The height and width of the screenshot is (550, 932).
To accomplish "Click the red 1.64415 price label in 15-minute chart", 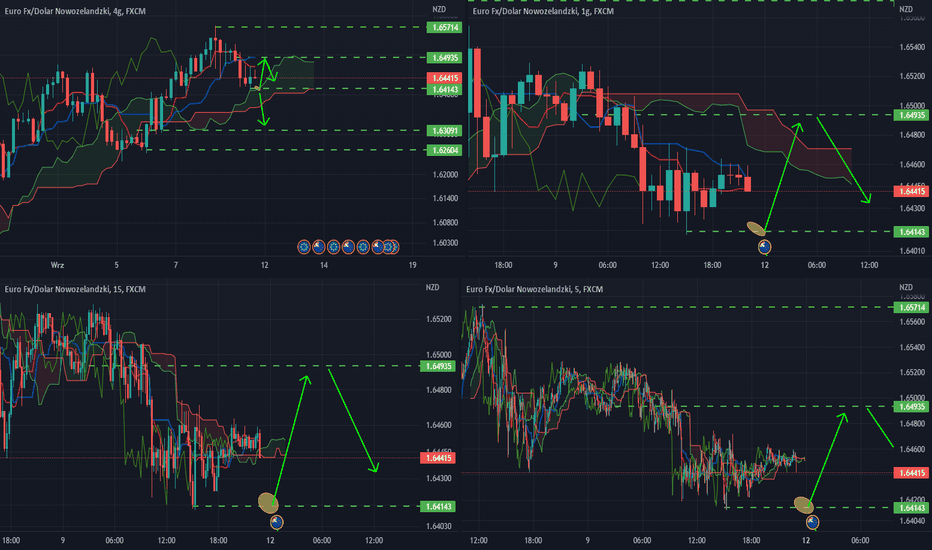I will 438,458.
